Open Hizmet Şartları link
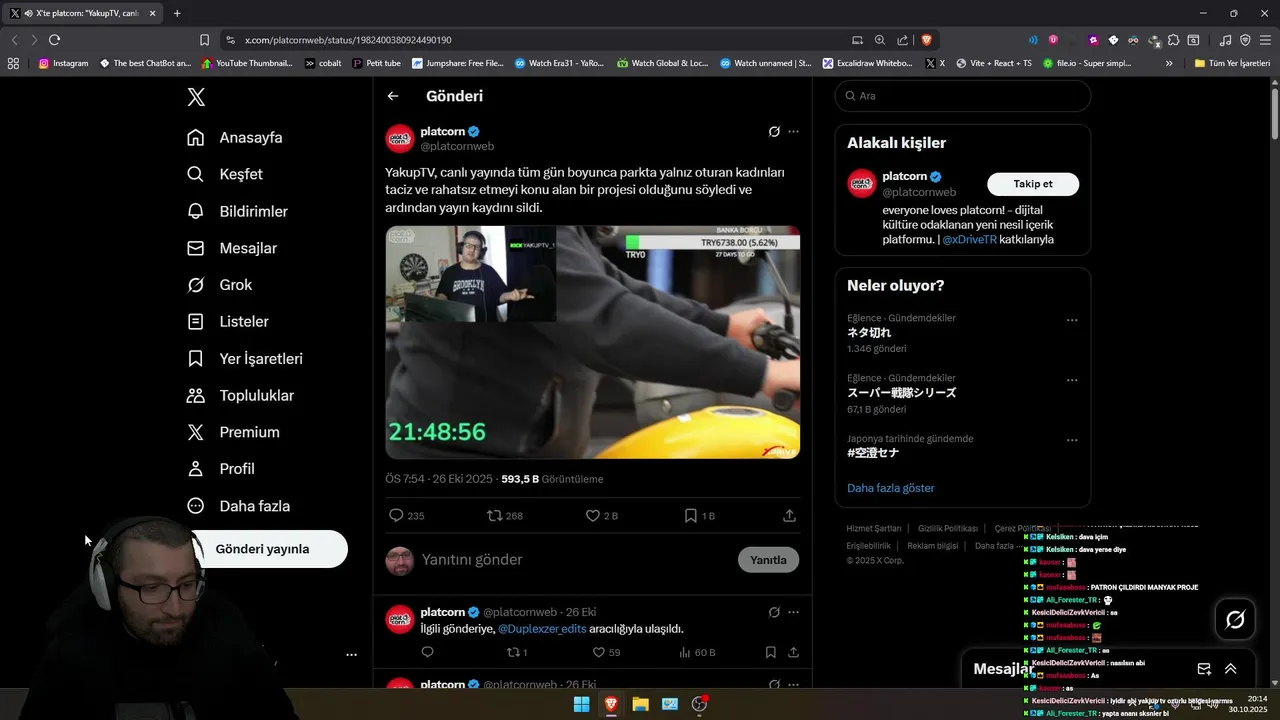Screen dimensions: 1280x720 click(x=874, y=528)
